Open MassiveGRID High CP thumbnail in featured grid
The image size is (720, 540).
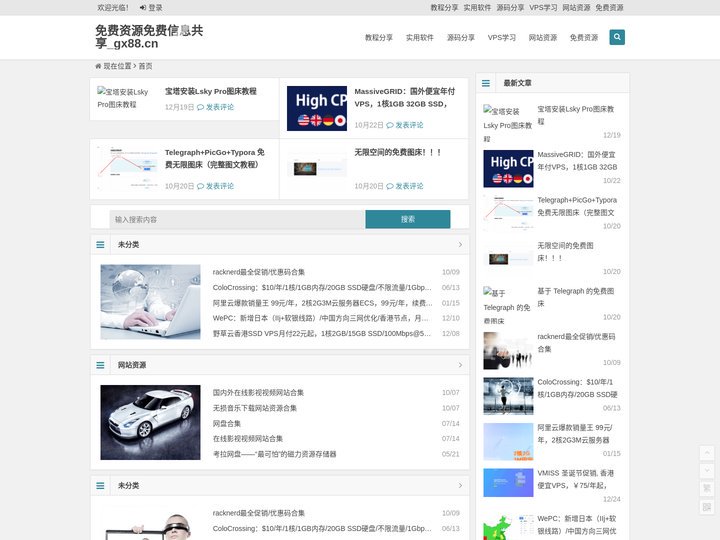point(317,108)
